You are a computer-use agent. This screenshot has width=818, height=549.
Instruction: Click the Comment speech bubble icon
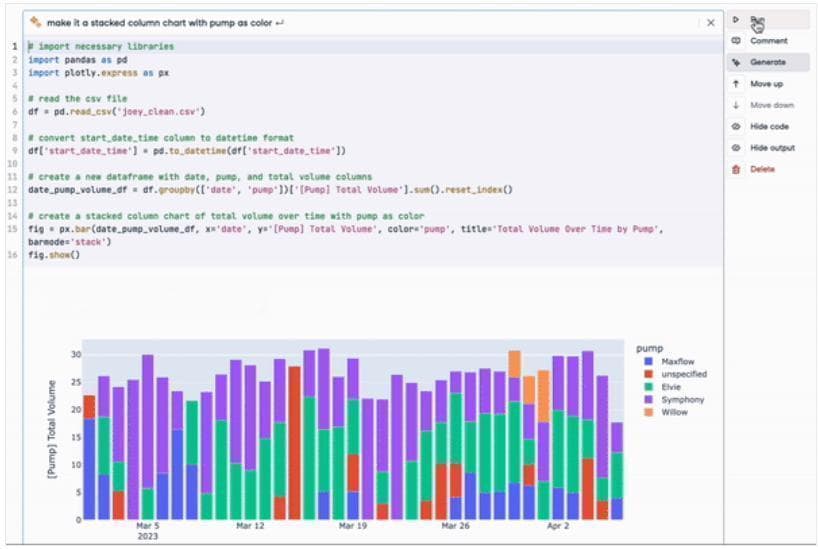[x=736, y=41]
